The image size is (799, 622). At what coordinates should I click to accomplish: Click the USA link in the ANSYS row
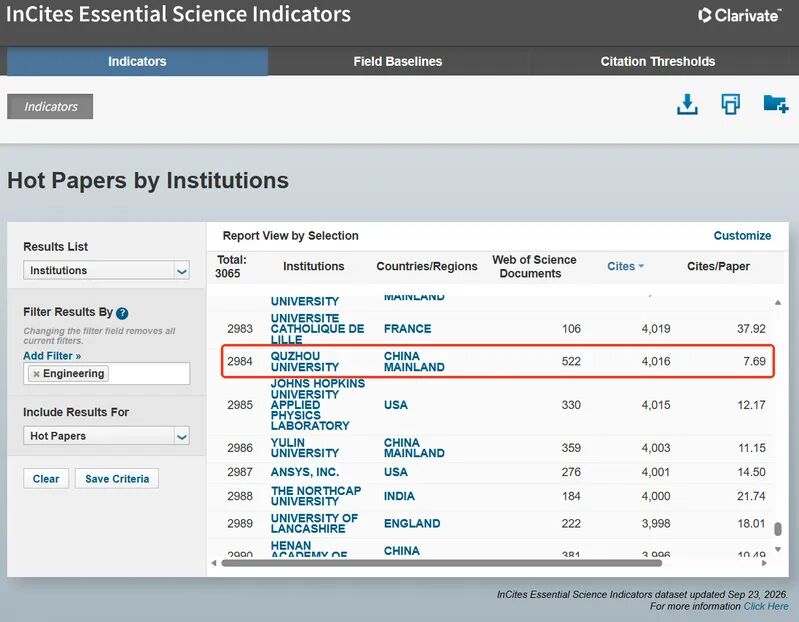click(x=395, y=472)
